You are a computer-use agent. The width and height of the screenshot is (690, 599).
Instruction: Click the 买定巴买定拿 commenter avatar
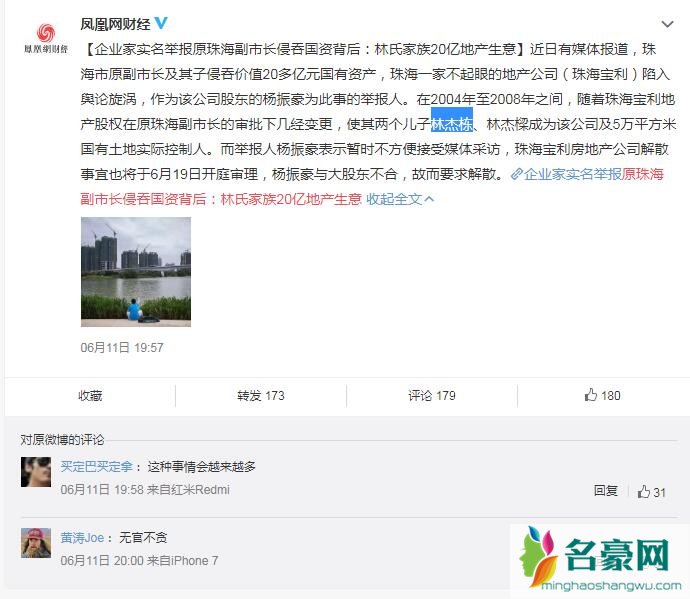pyautogui.click(x=36, y=472)
